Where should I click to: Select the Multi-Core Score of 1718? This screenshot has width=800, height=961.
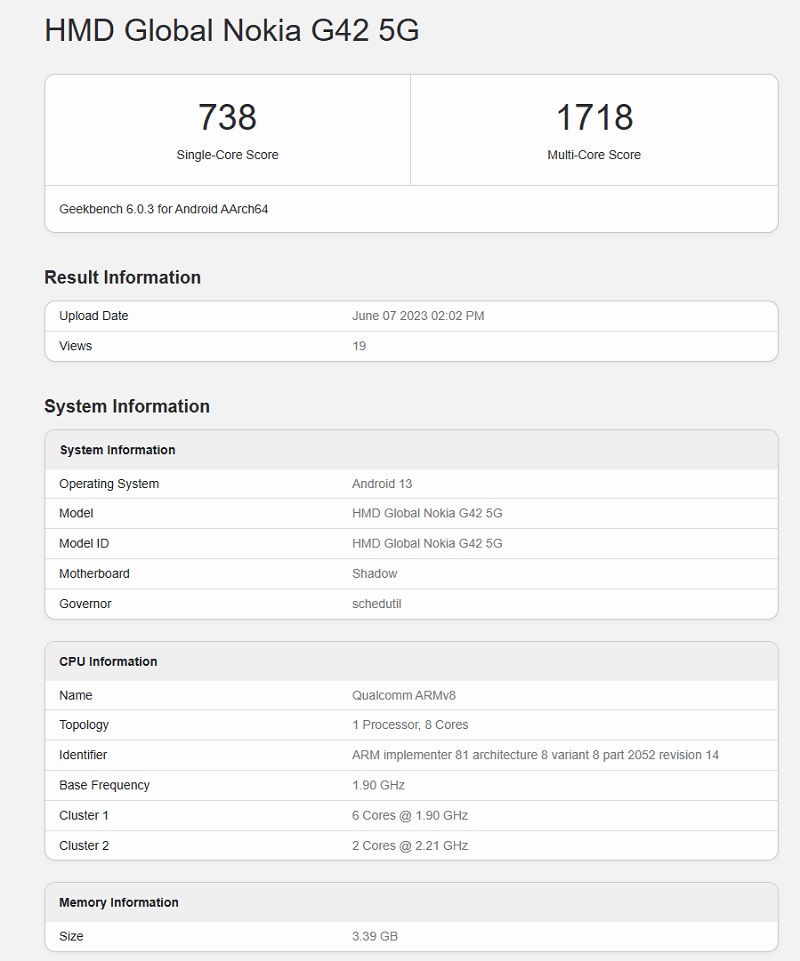coord(593,117)
